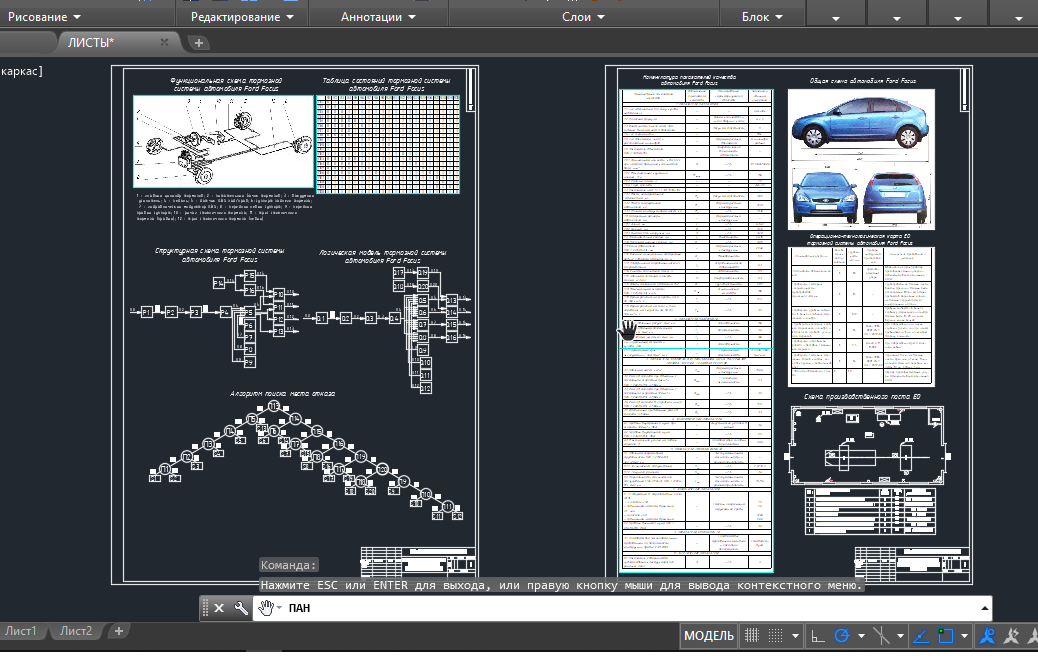The image size is (1038, 656).
Task: Select the quality indicators nomenclature table
Action: coord(696,330)
